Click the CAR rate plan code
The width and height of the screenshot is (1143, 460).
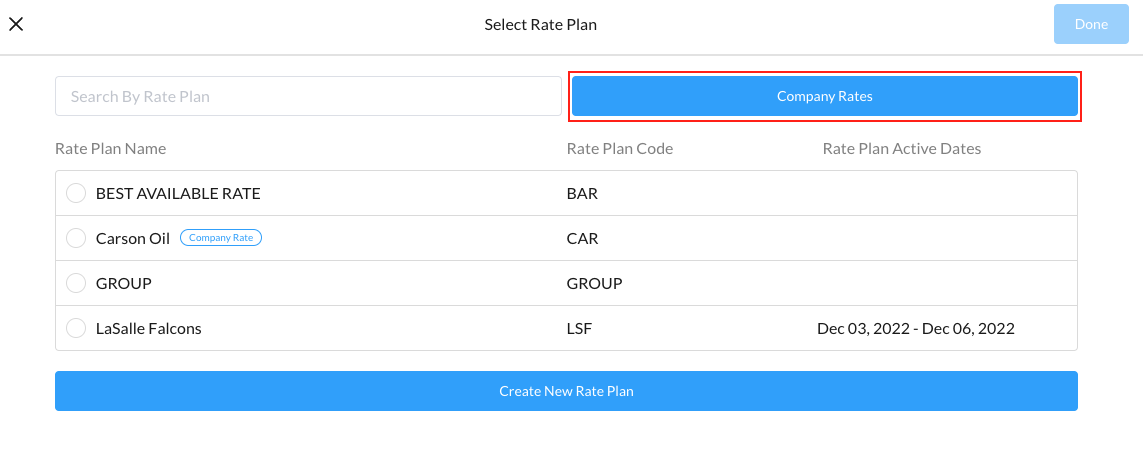(x=582, y=239)
